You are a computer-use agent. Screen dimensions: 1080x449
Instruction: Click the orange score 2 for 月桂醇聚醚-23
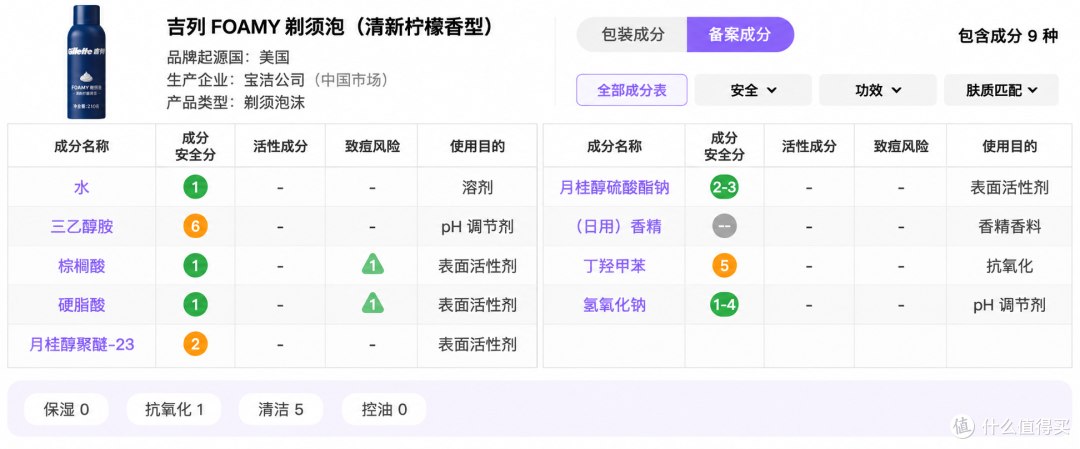(195, 344)
